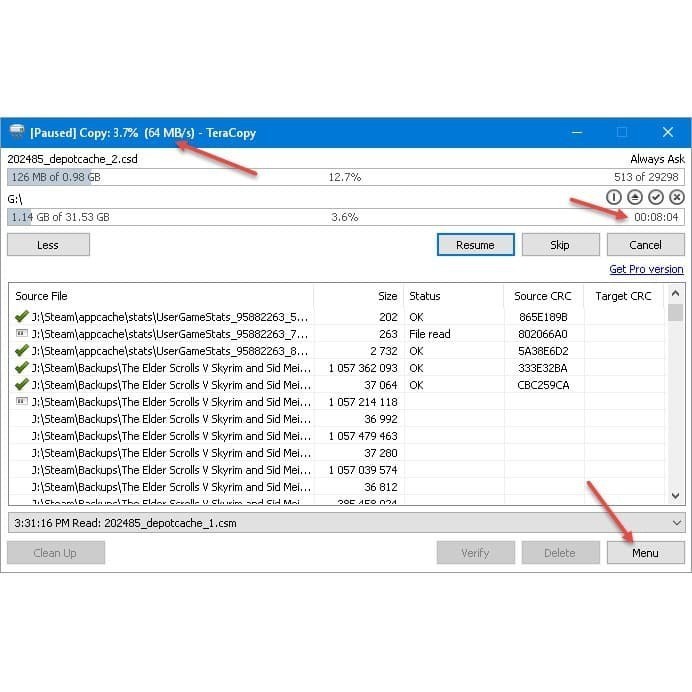
Task: Click the Delete button
Action: coord(560,553)
